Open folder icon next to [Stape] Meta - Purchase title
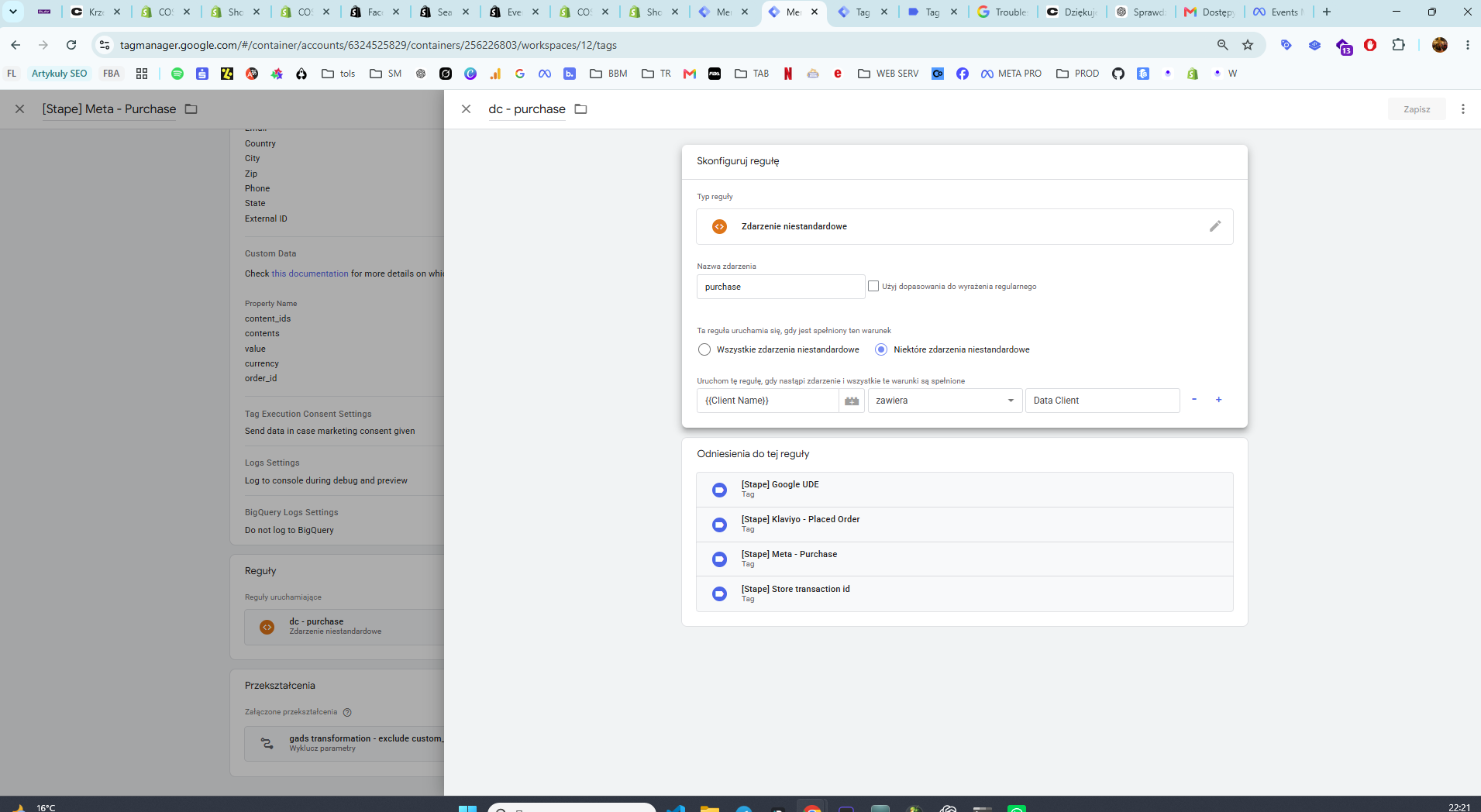1481x812 pixels. pos(191,109)
